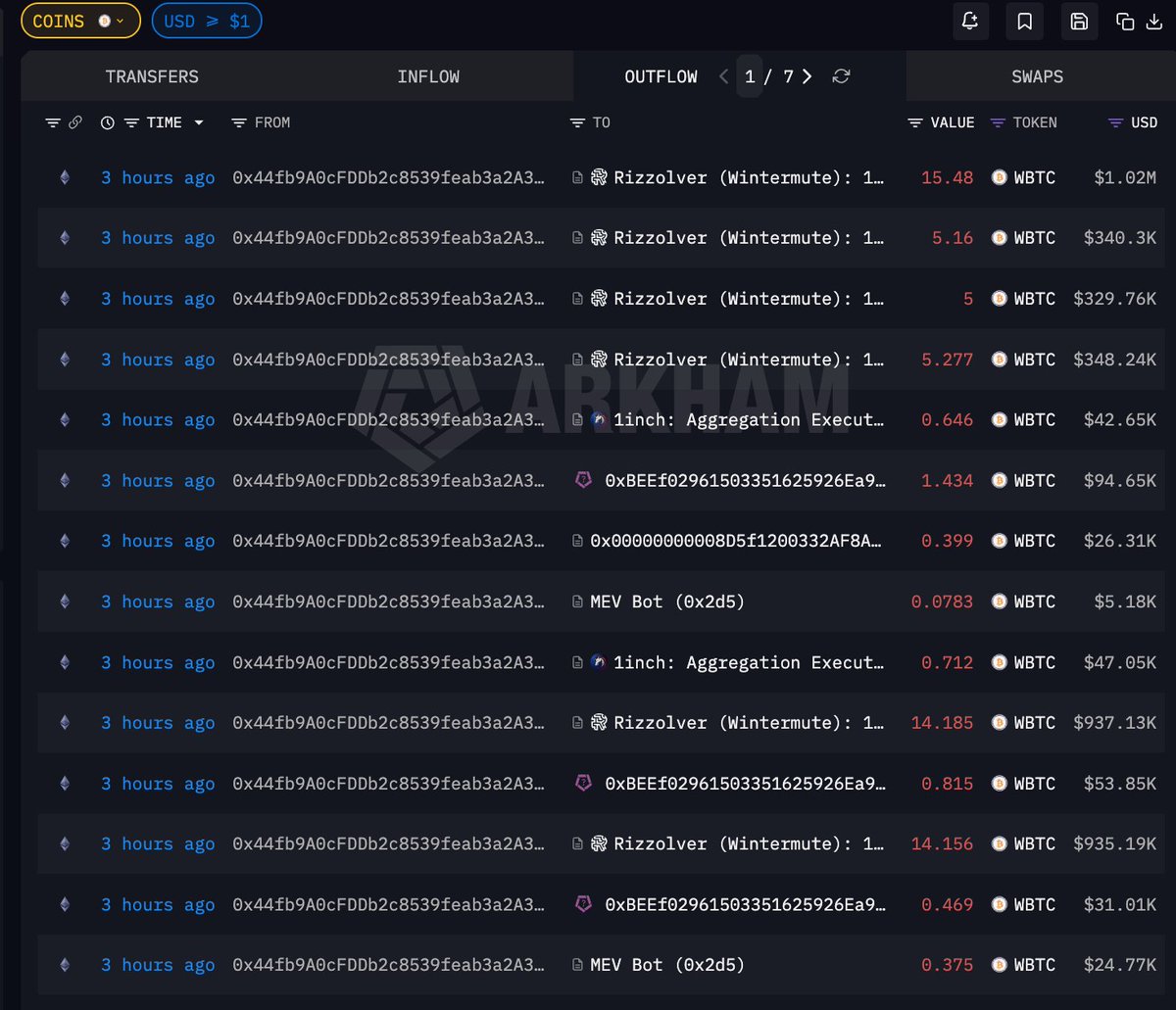This screenshot has height=1010, width=1176.
Task: Open the COINS filter dropdown
Action: click(80, 21)
